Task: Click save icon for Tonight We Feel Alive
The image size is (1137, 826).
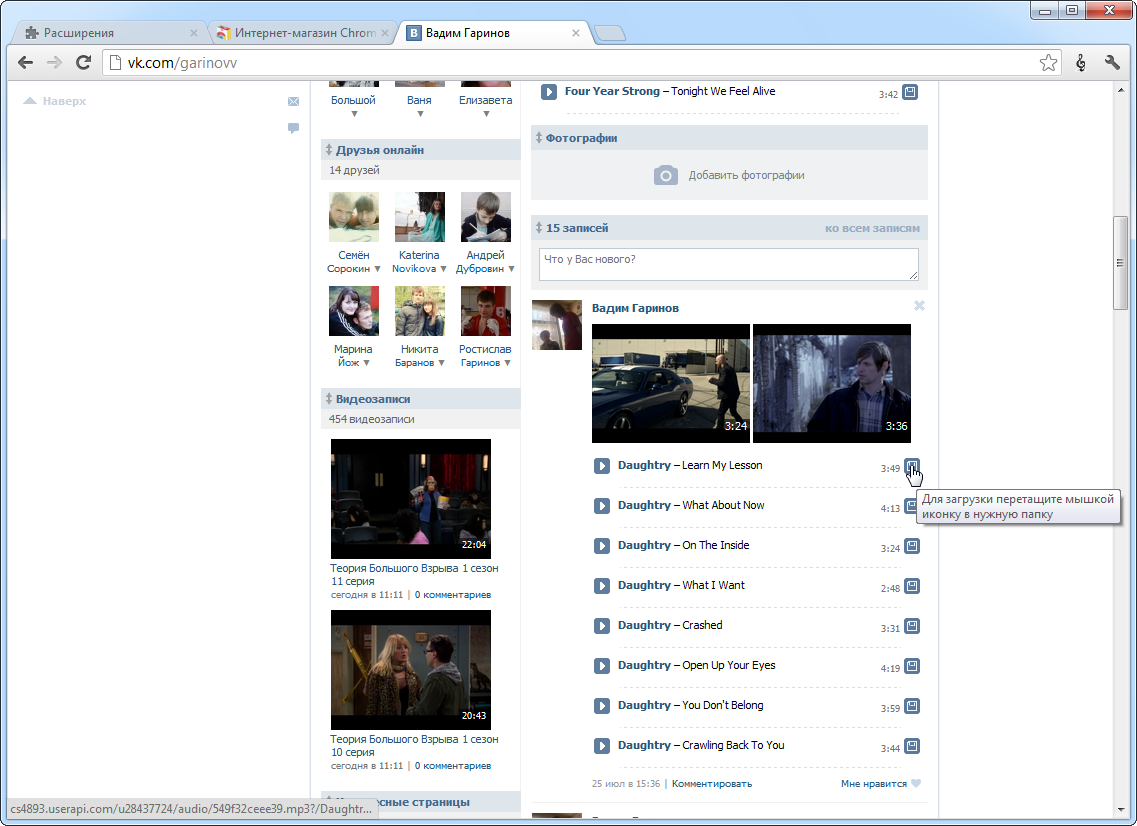Action: (x=910, y=92)
